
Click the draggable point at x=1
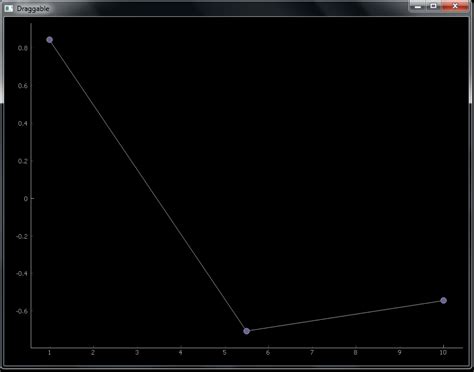[50, 40]
